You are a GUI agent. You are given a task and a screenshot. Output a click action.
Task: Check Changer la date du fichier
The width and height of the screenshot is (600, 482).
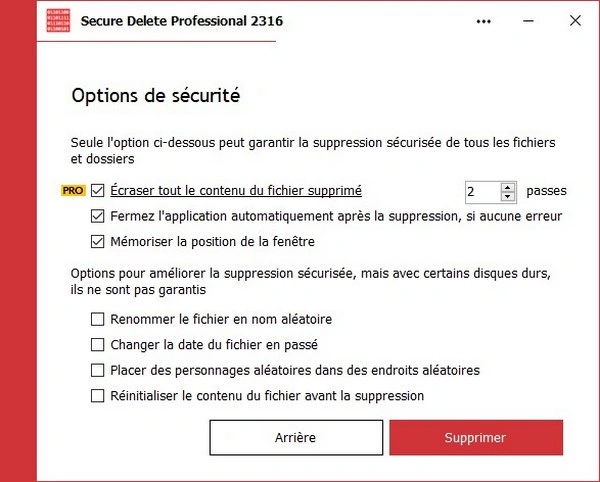pyautogui.click(x=97, y=345)
